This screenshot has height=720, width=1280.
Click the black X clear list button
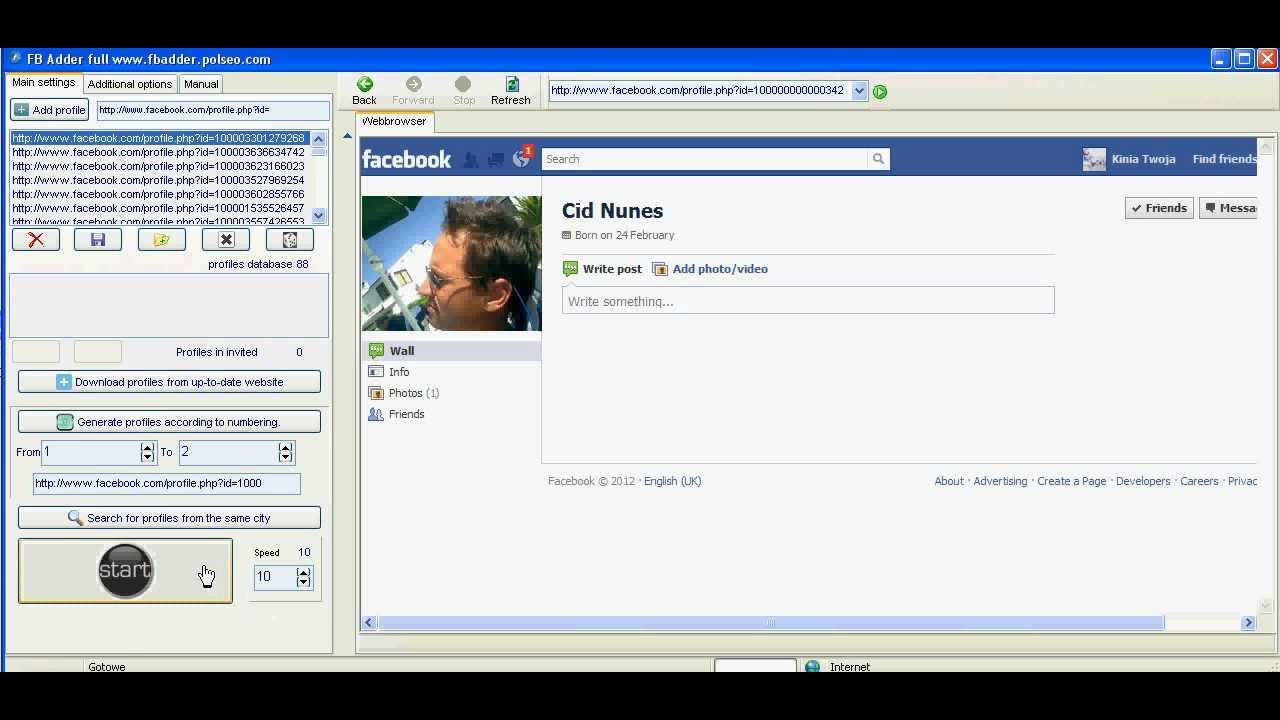(x=226, y=240)
